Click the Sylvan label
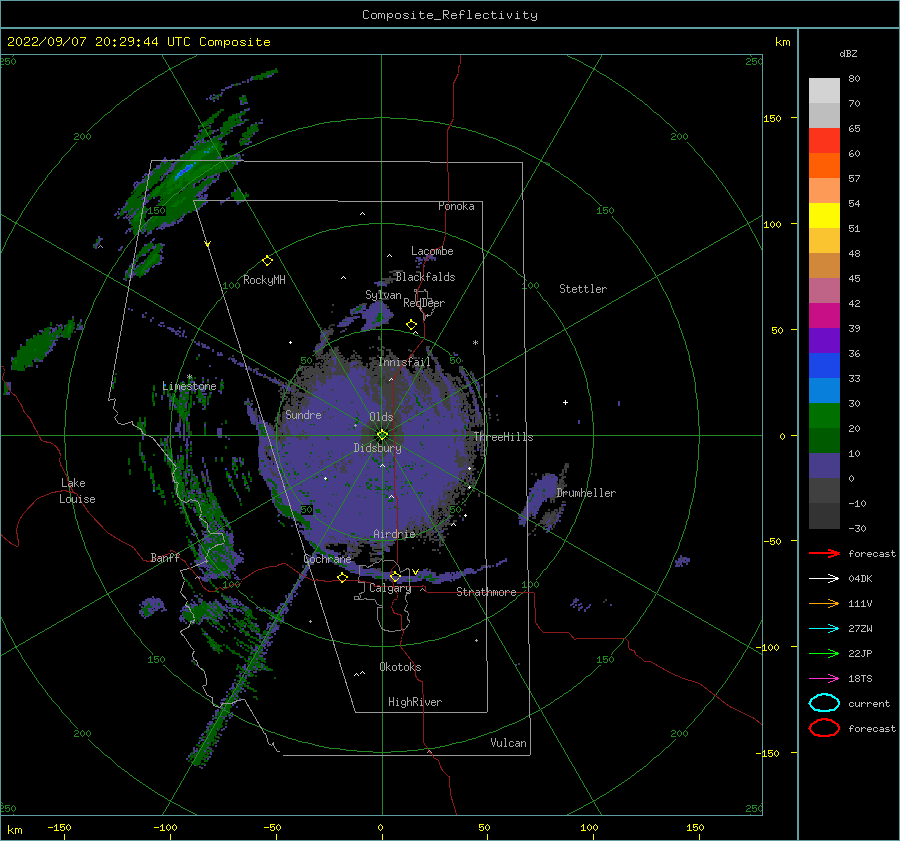This screenshot has height=841, width=900. [383, 295]
